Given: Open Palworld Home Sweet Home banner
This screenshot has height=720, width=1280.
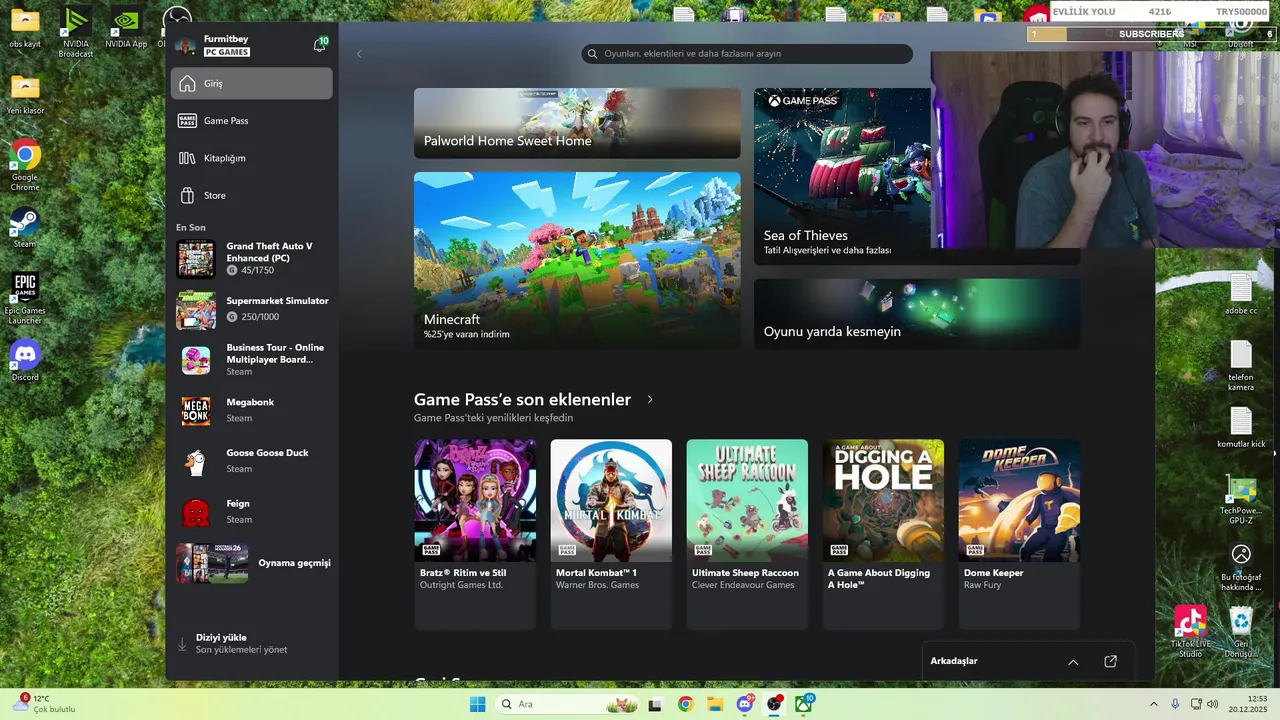Looking at the screenshot, I should point(577,123).
